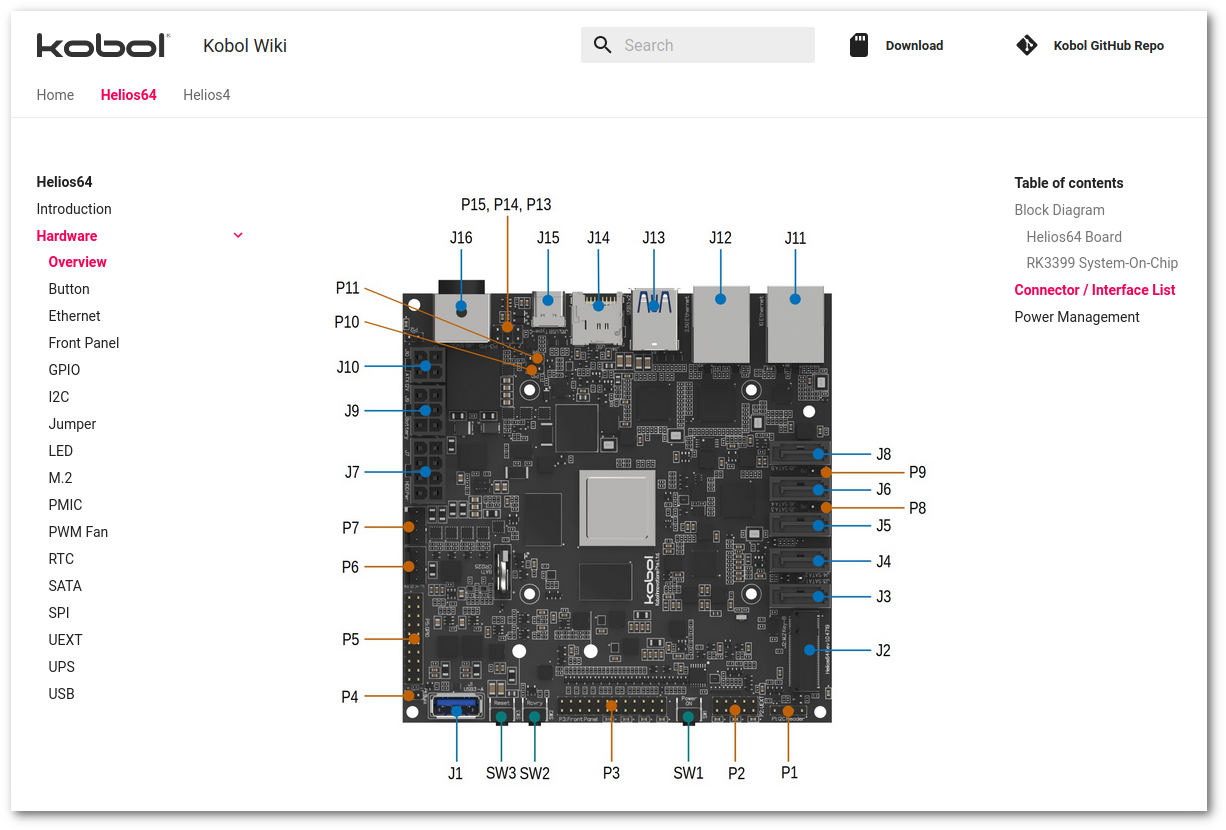Click the J7 label on diagram
Image resolution: width=1226 pixels, height=830 pixels.
[352, 472]
